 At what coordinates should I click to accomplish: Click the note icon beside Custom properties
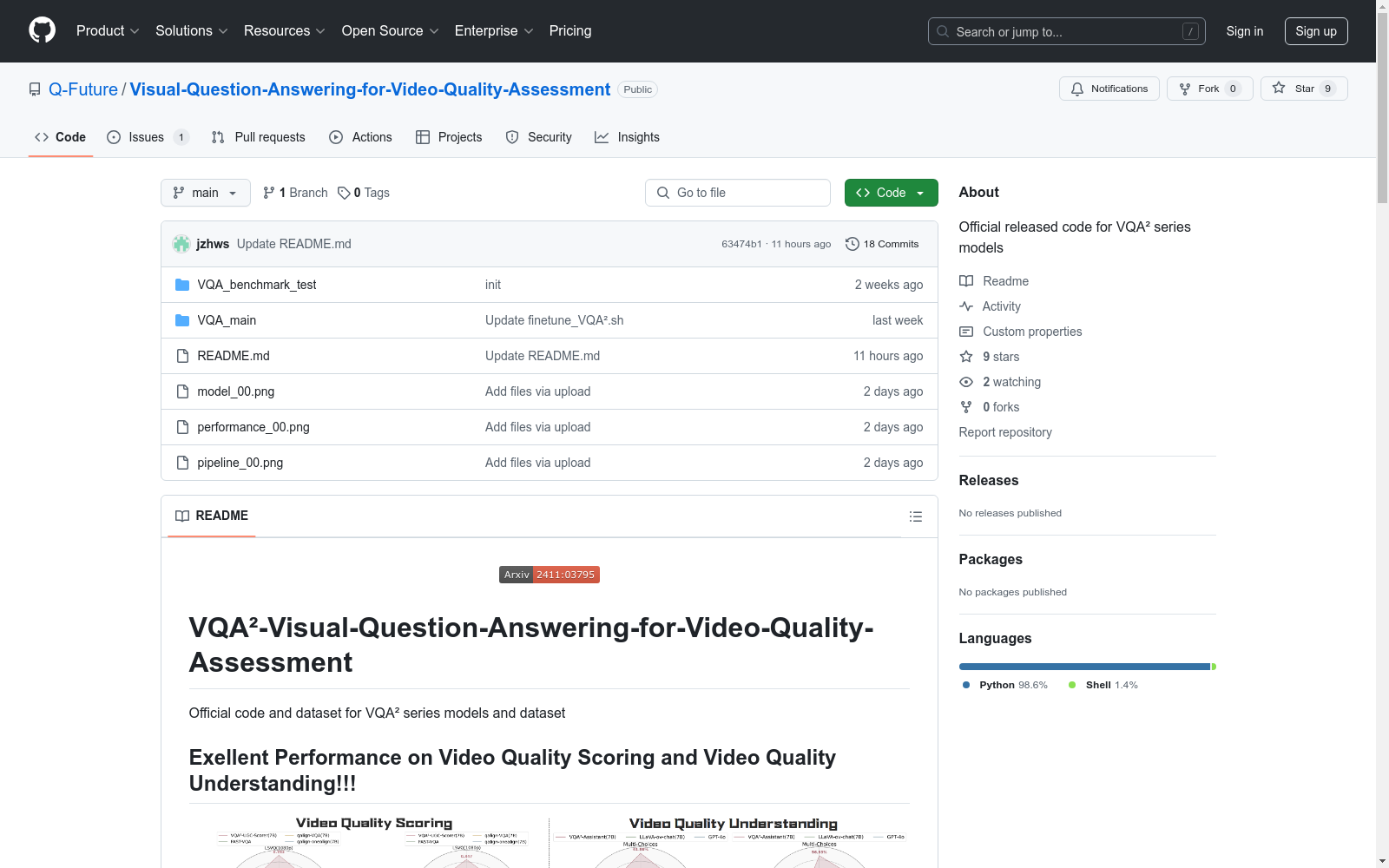[966, 332]
